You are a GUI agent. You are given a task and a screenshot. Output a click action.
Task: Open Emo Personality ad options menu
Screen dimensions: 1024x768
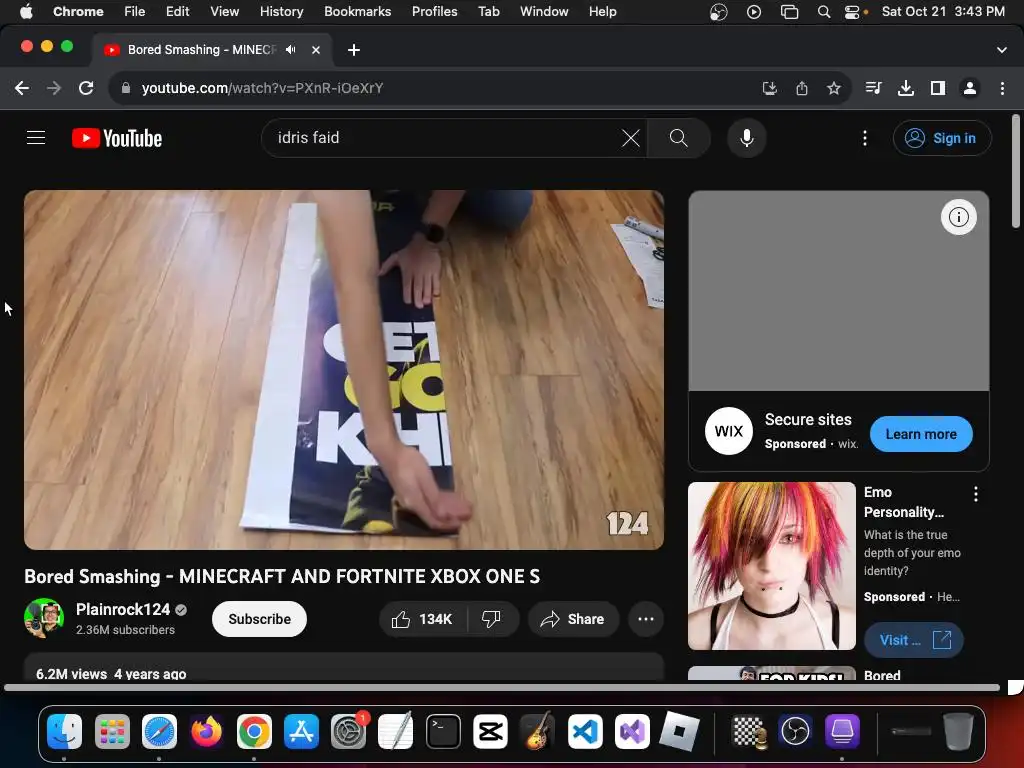[975, 494]
